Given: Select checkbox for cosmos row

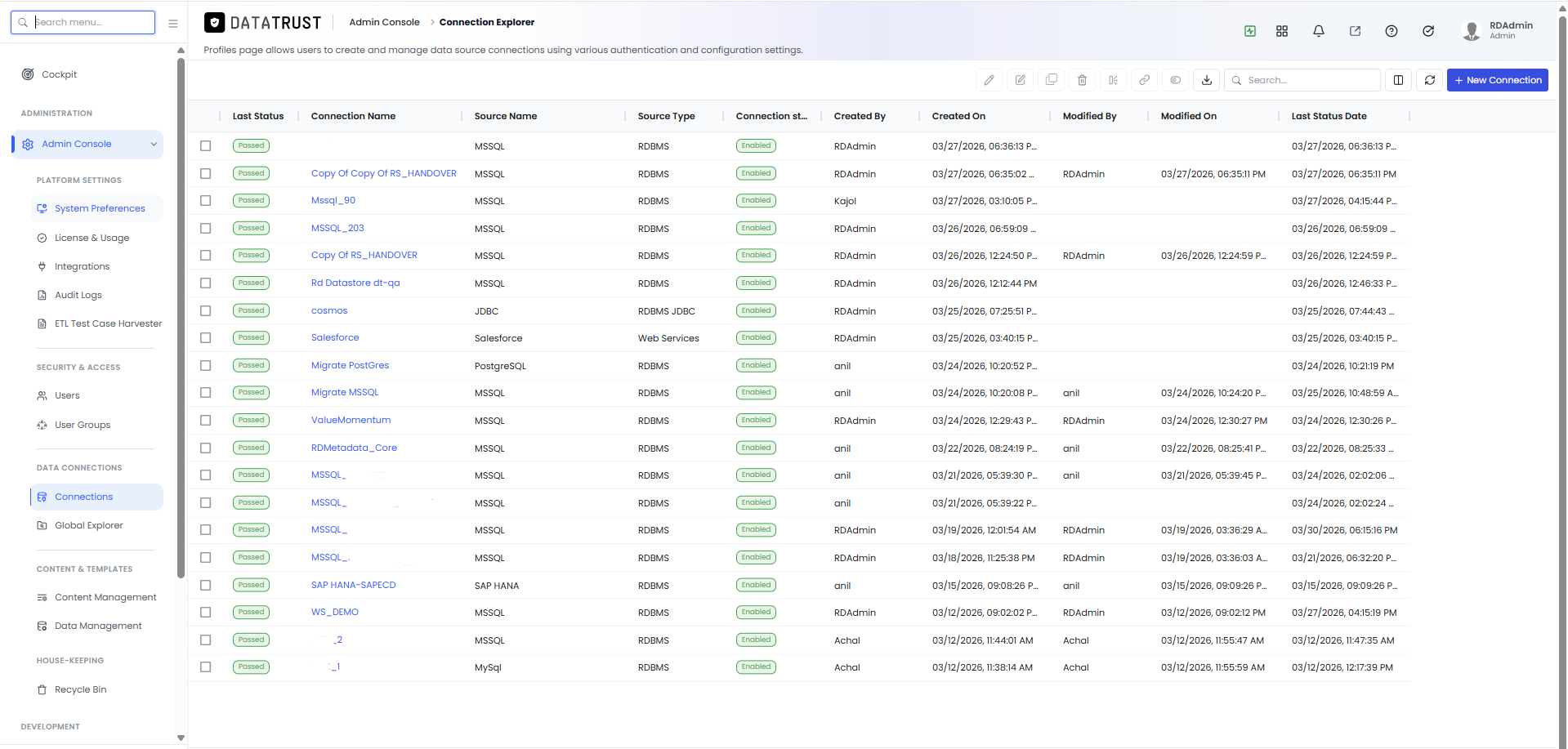Looking at the screenshot, I should (x=206, y=311).
